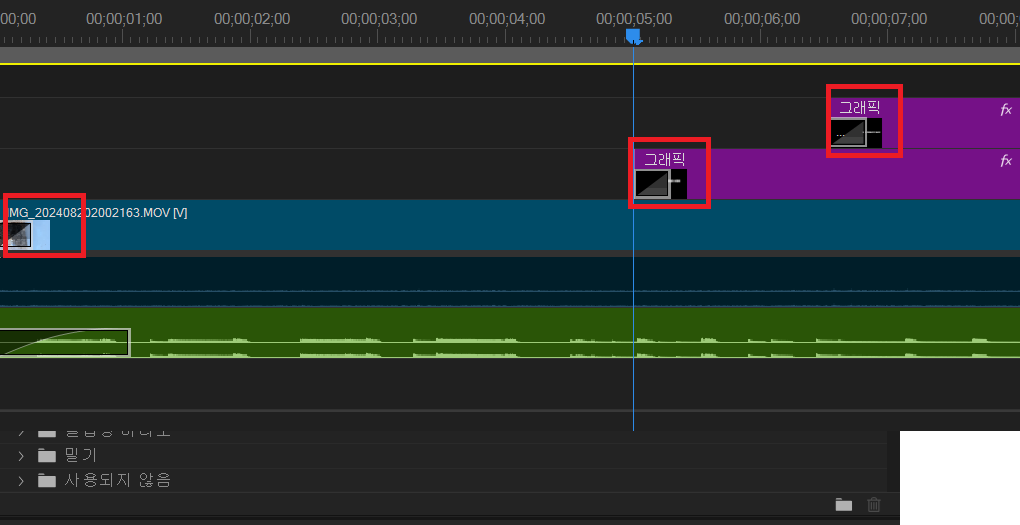Create a new custom bin with folder icon
The height and width of the screenshot is (525, 1020).
coord(844,504)
